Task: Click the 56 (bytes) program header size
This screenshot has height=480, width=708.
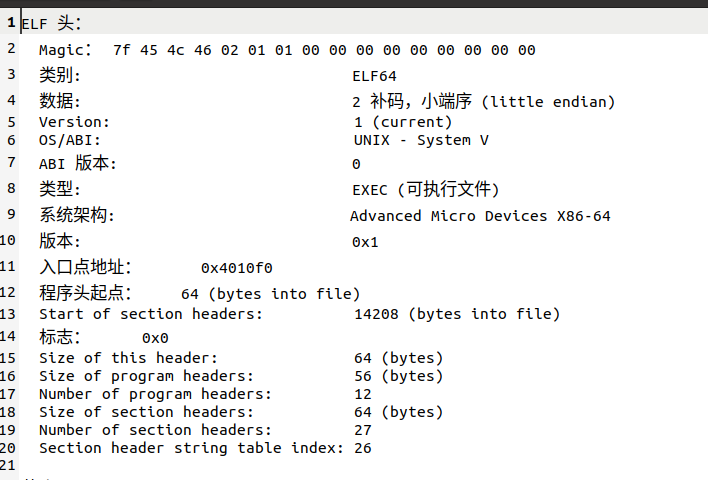Action: pos(399,376)
